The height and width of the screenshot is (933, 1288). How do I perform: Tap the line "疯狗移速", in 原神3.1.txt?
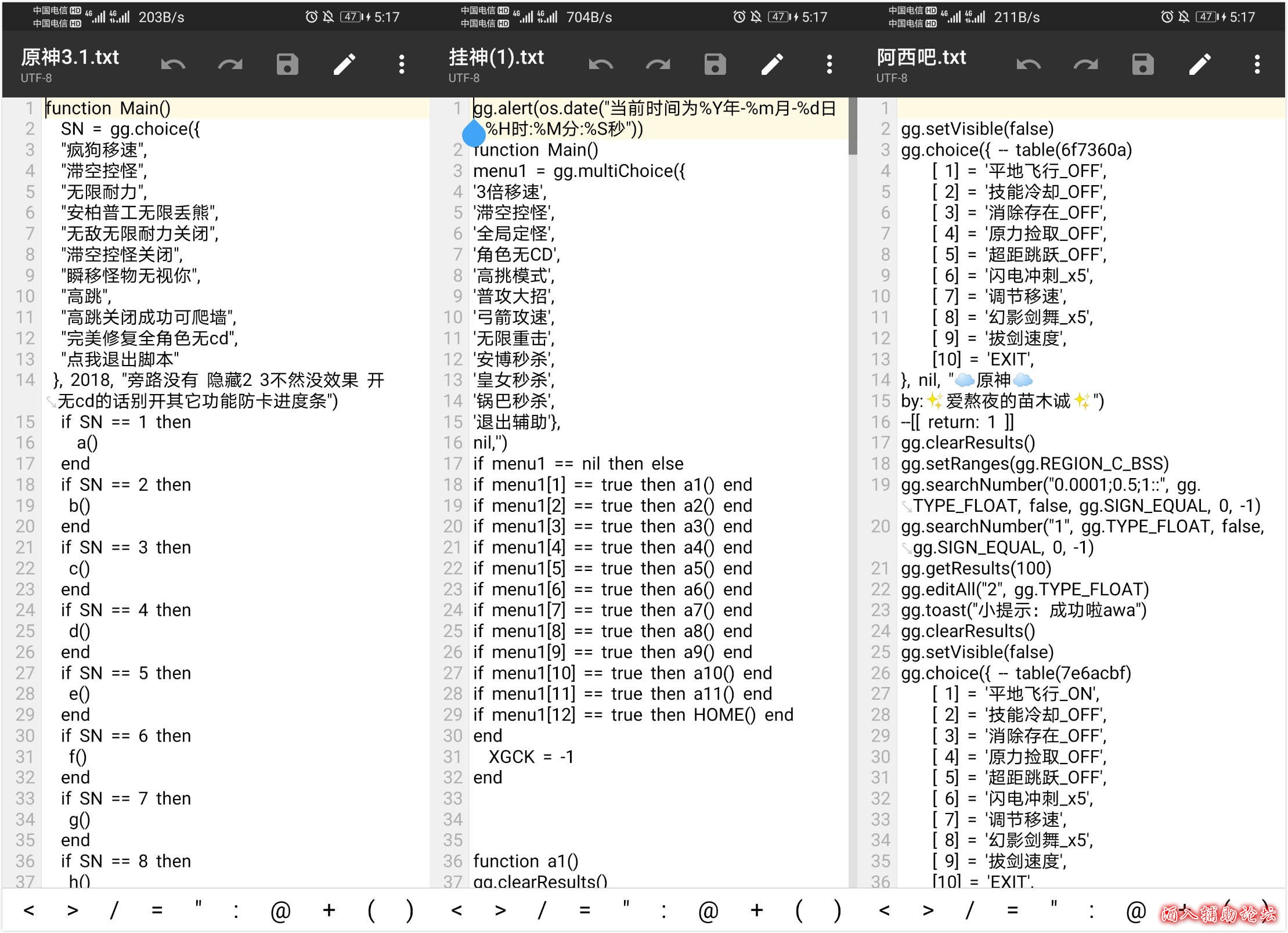[x=104, y=150]
